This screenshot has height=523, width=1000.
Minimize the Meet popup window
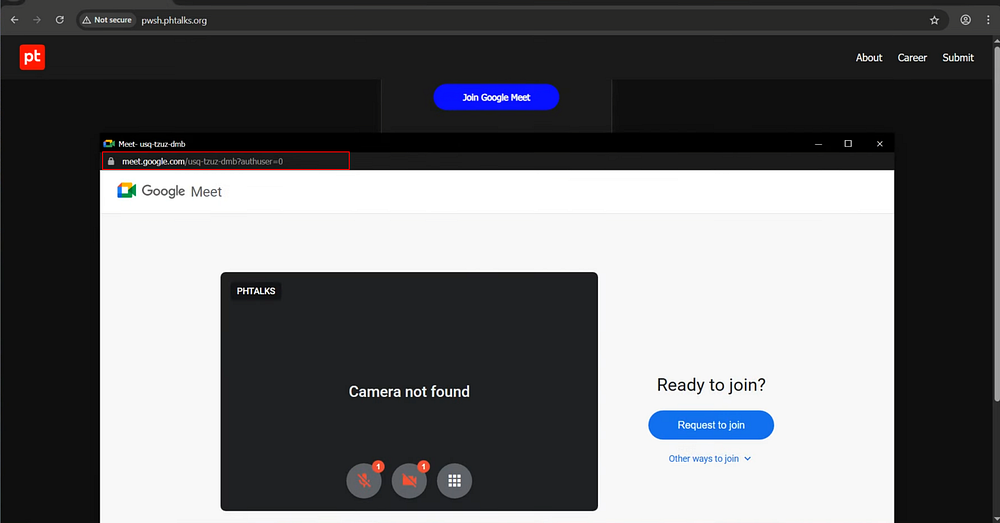pos(818,144)
